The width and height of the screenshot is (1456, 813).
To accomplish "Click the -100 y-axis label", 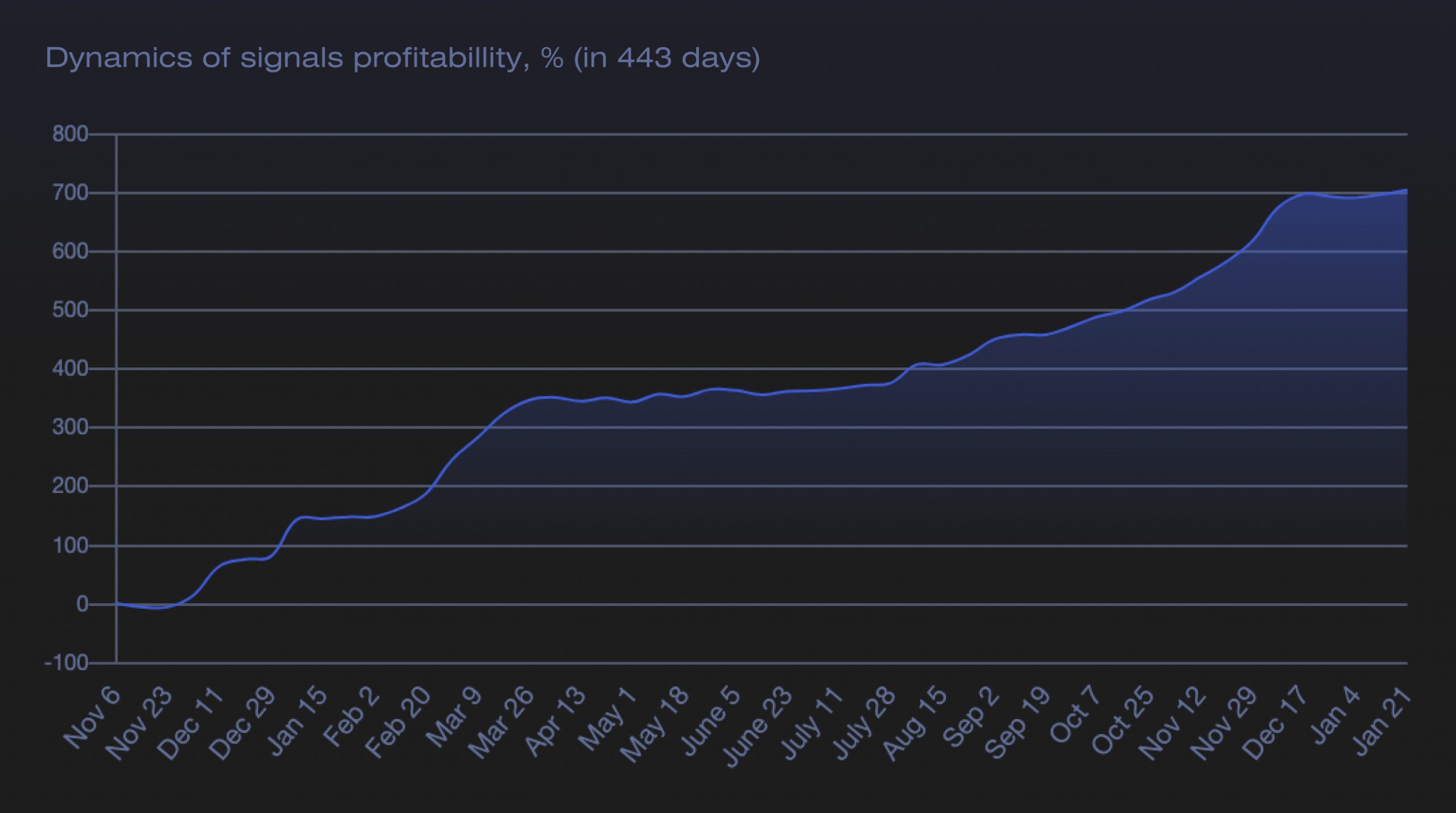I will [x=66, y=663].
